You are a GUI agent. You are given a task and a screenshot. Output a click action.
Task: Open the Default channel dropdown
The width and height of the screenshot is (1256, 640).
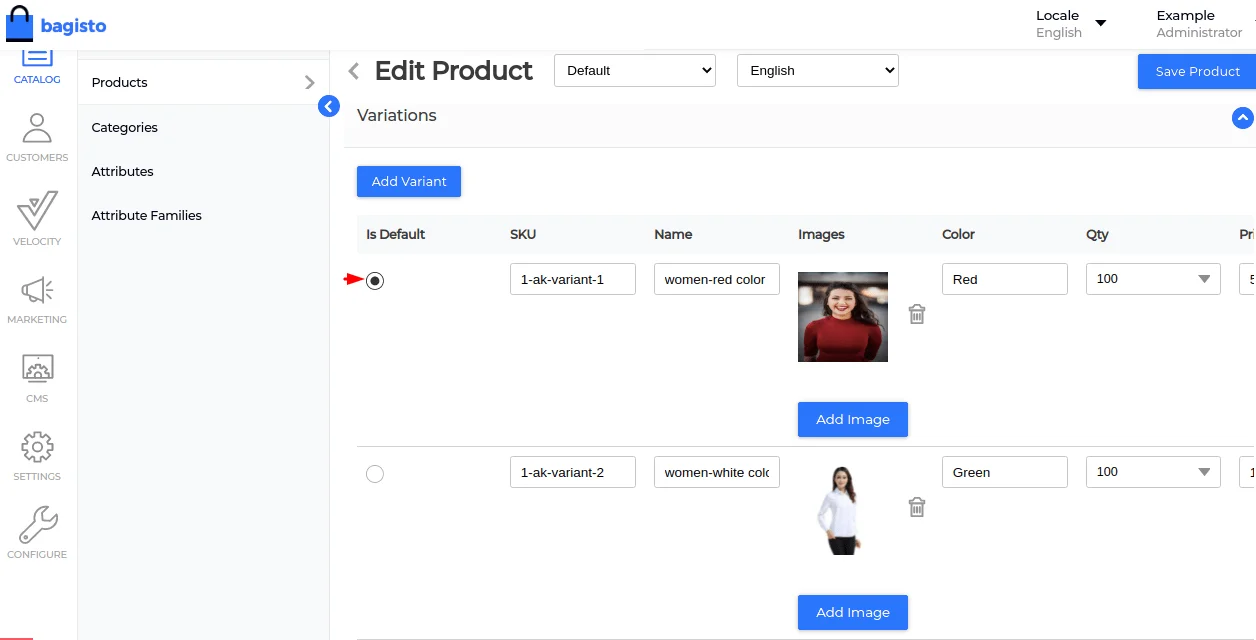point(635,71)
